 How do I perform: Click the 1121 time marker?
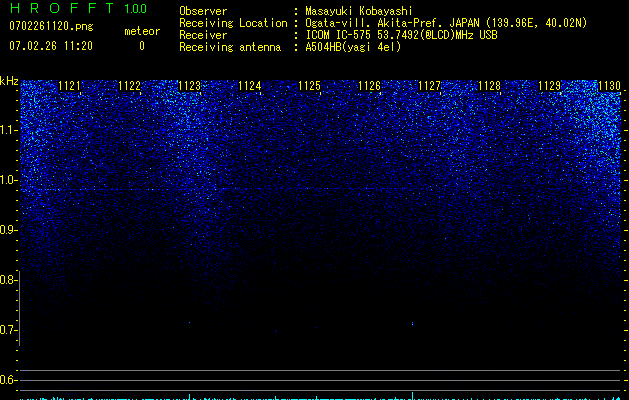[x=69, y=86]
